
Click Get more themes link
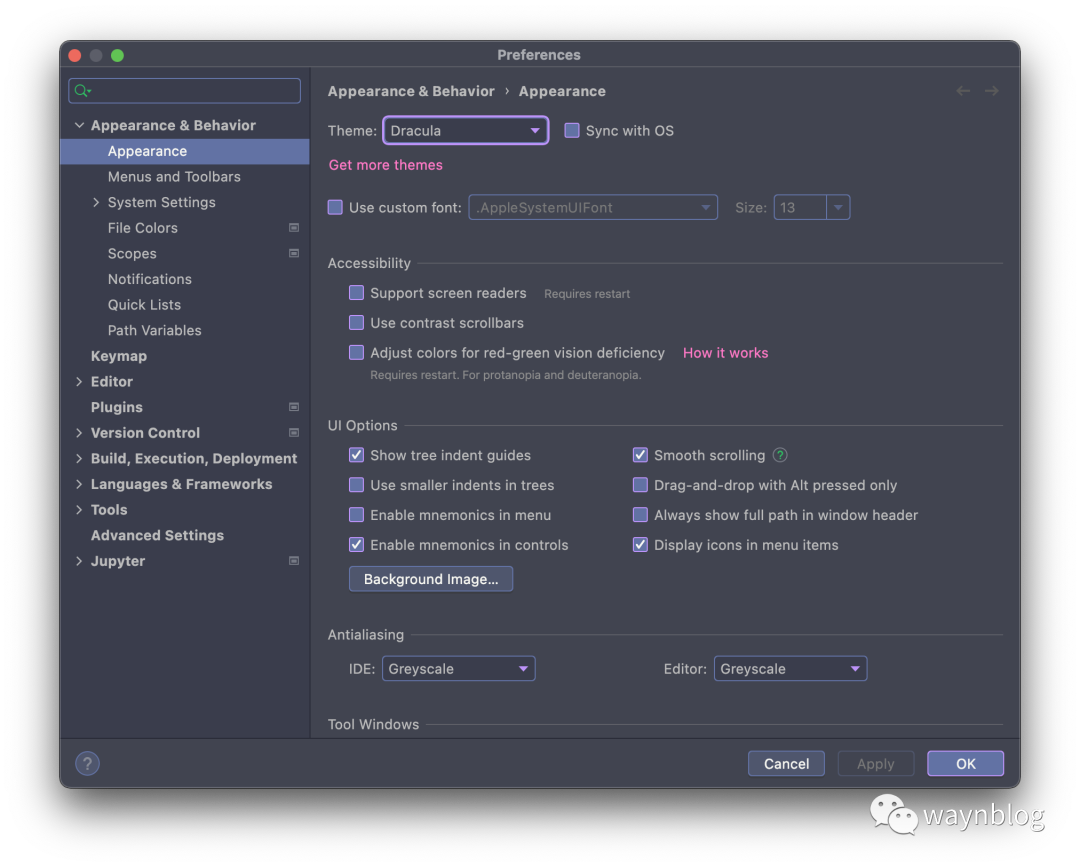tap(386, 165)
